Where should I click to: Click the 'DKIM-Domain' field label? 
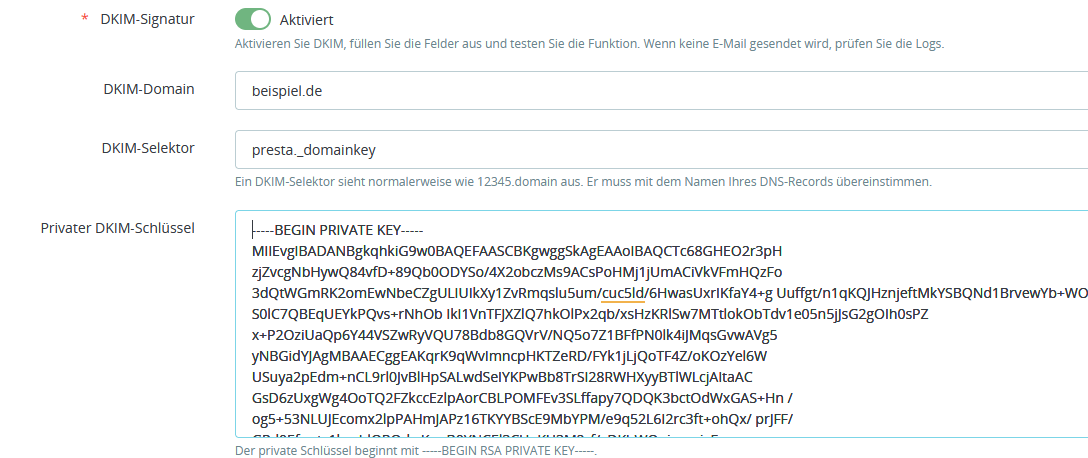pyautogui.click(x=147, y=89)
